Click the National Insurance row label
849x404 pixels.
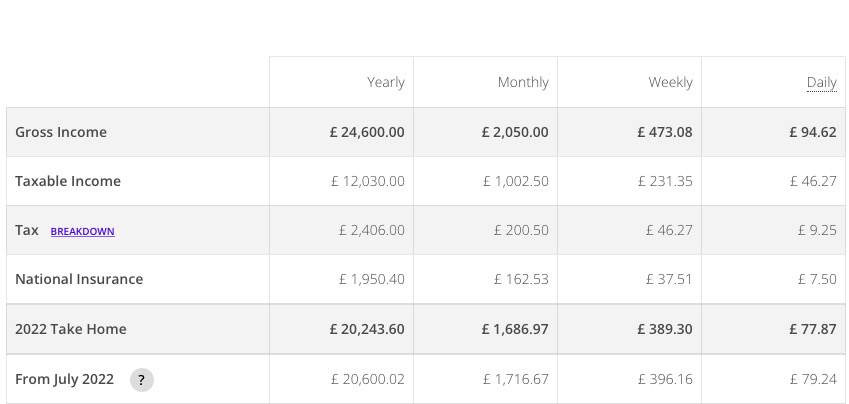[79, 279]
